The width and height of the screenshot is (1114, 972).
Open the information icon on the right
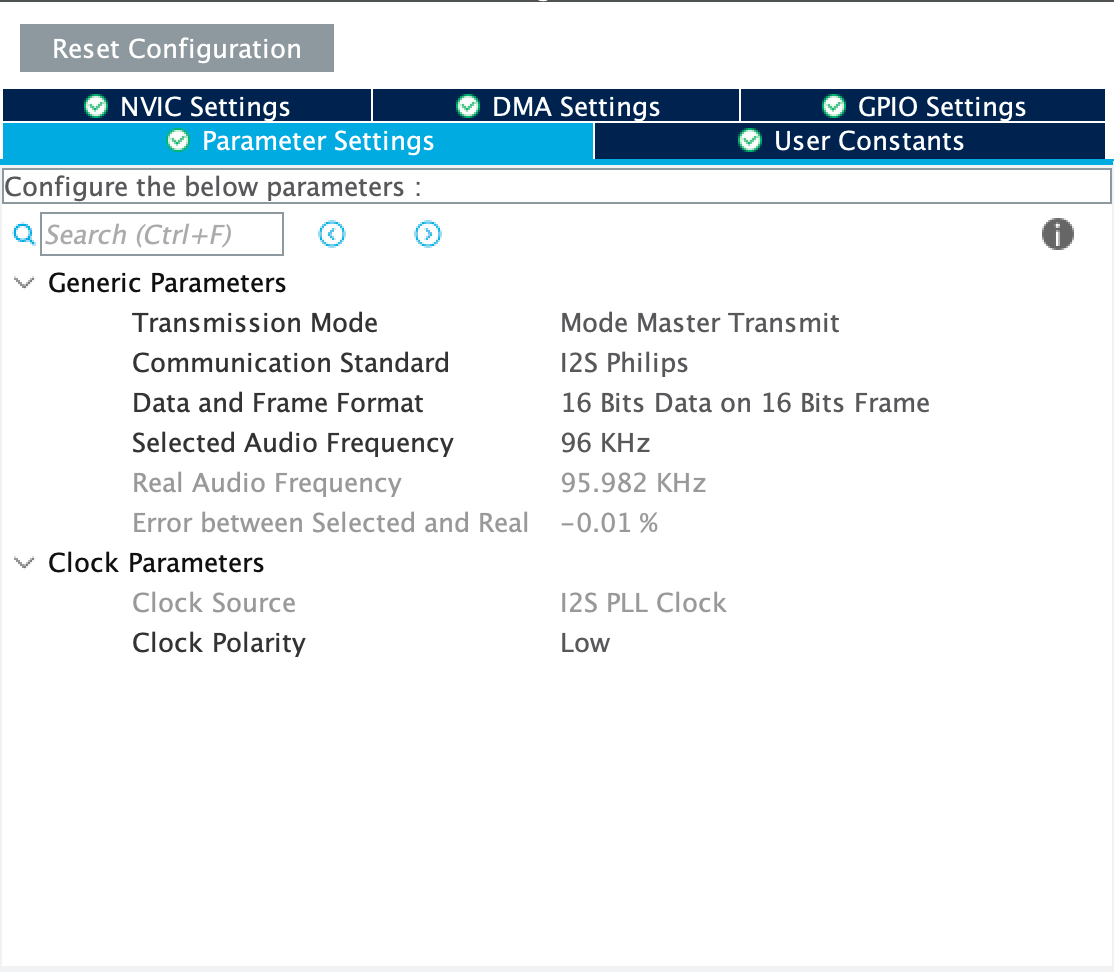pos(1058,234)
